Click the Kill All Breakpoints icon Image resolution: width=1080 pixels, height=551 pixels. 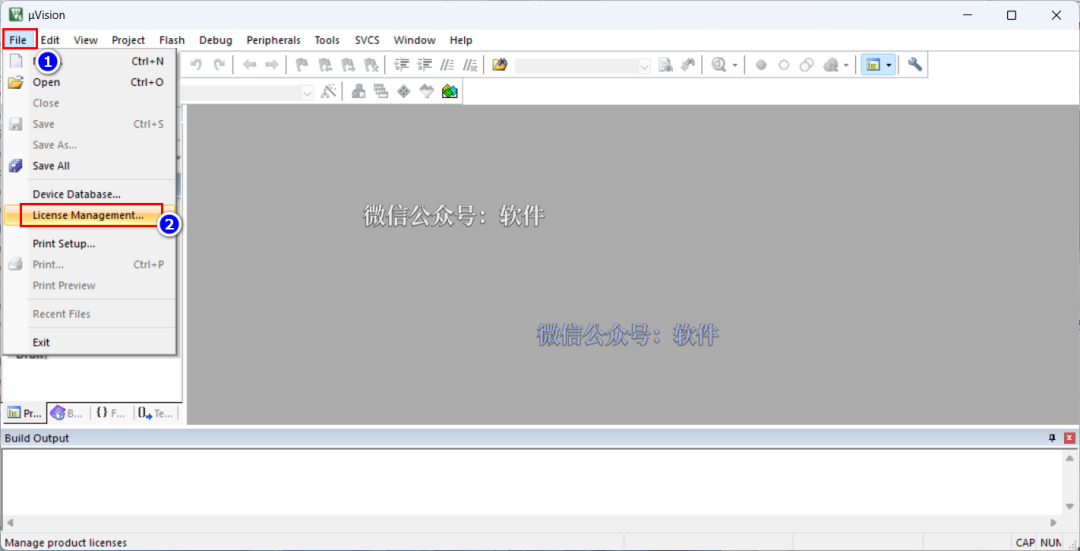coord(830,65)
